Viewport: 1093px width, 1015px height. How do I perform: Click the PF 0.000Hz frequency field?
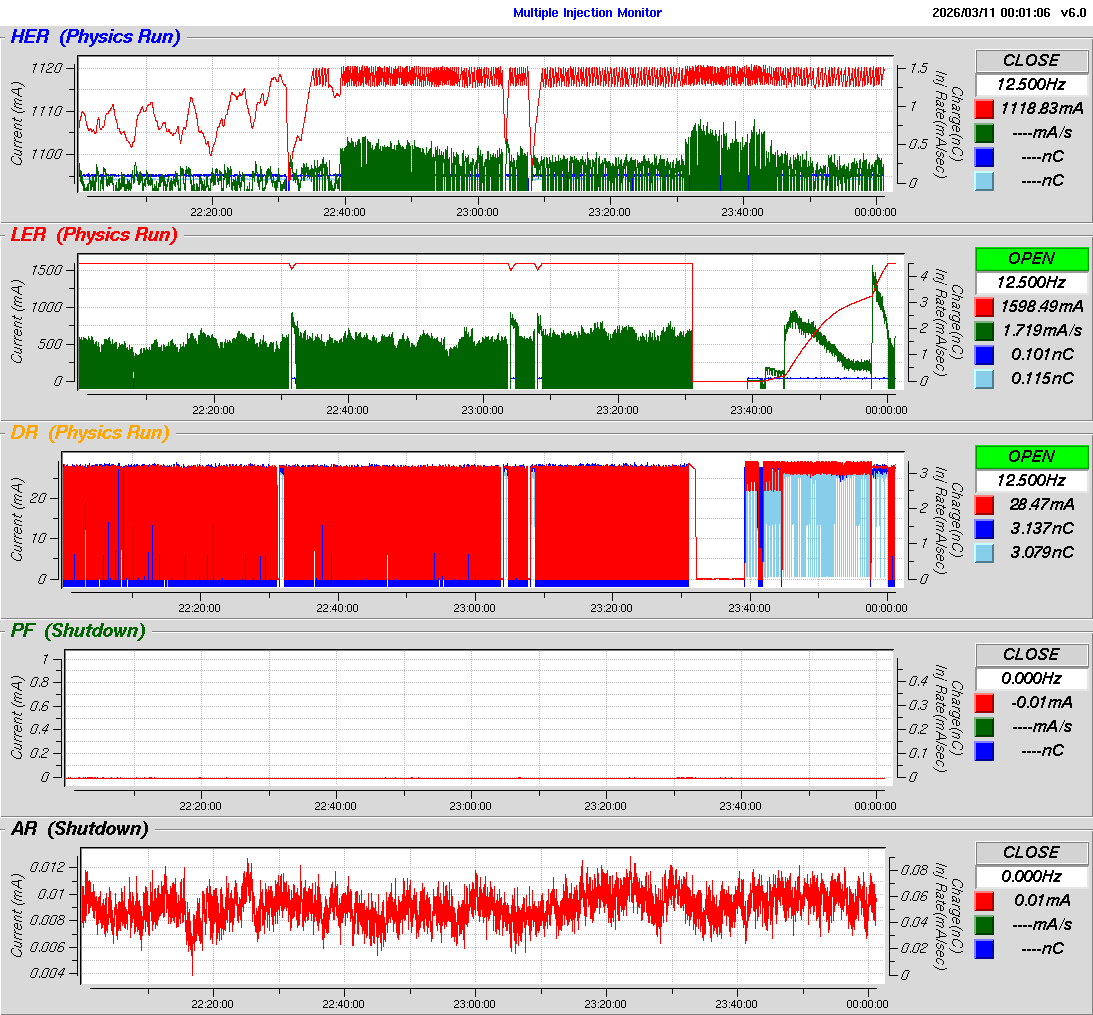point(1031,678)
